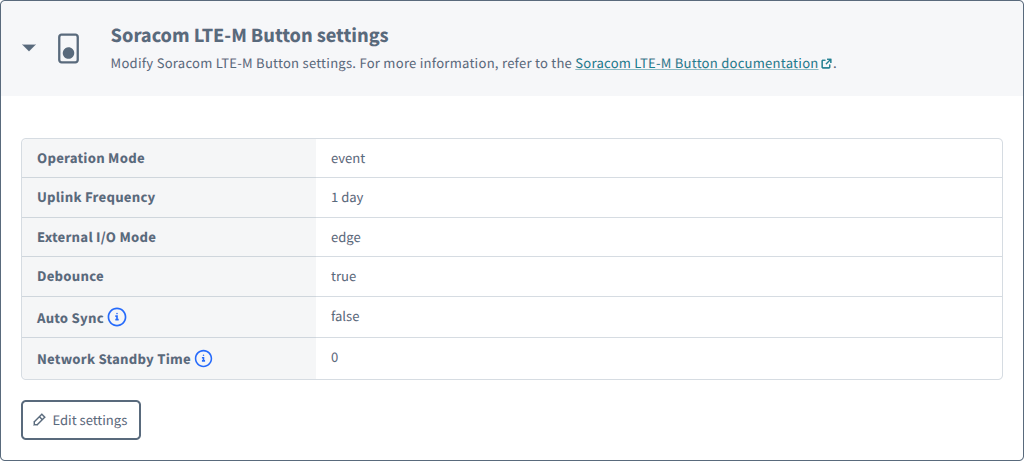Select the External I/O Mode label
1024x461 pixels.
(97, 237)
